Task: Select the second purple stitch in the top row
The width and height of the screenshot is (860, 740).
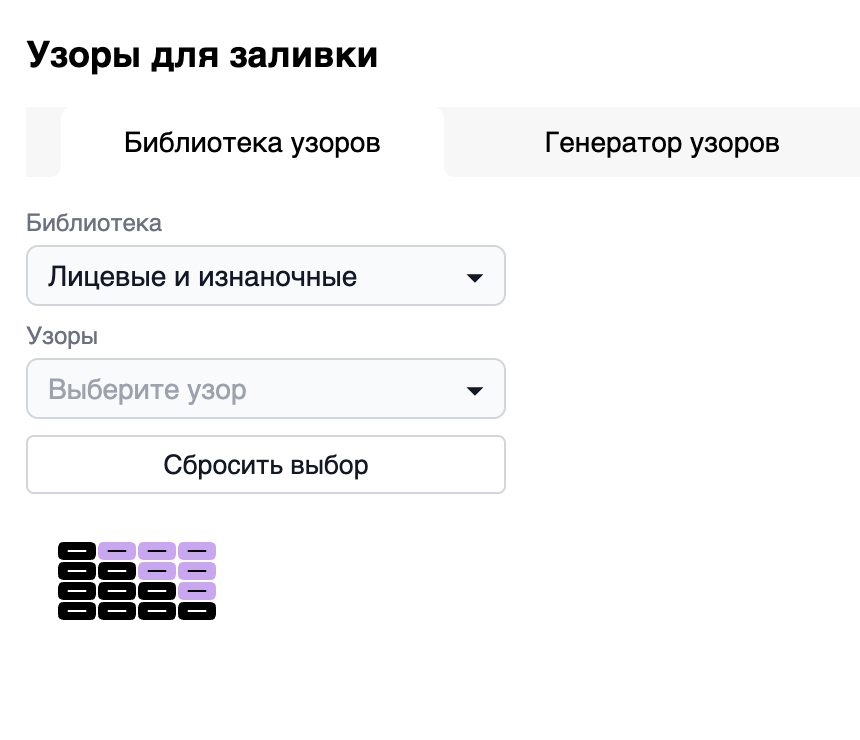Action: point(117,550)
